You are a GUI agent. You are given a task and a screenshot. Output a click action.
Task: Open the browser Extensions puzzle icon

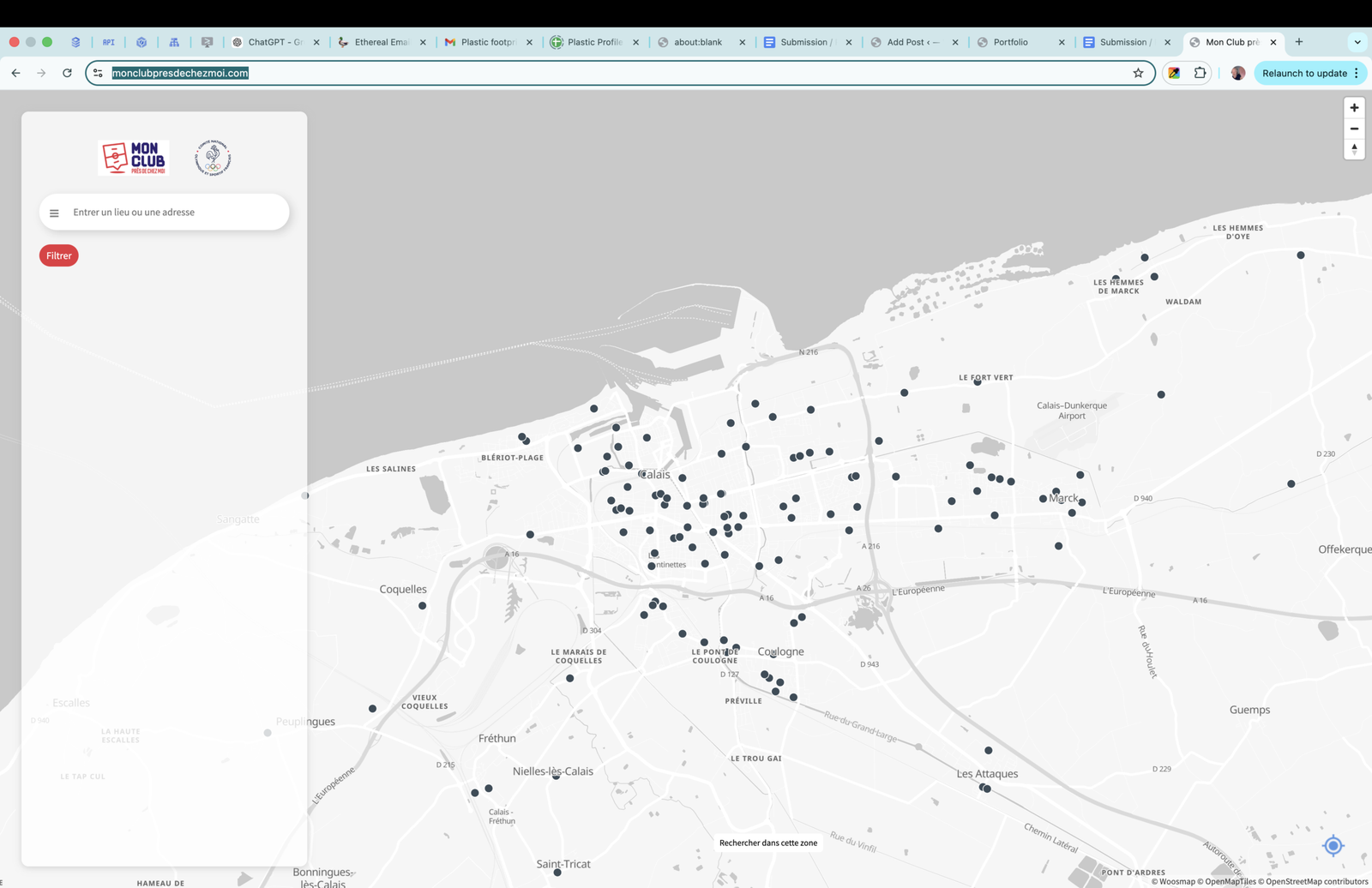coord(1200,73)
